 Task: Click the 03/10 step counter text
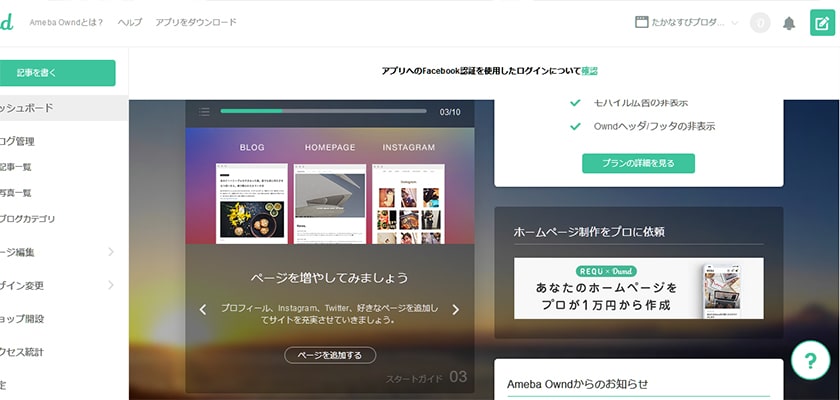pyautogui.click(x=449, y=112)
